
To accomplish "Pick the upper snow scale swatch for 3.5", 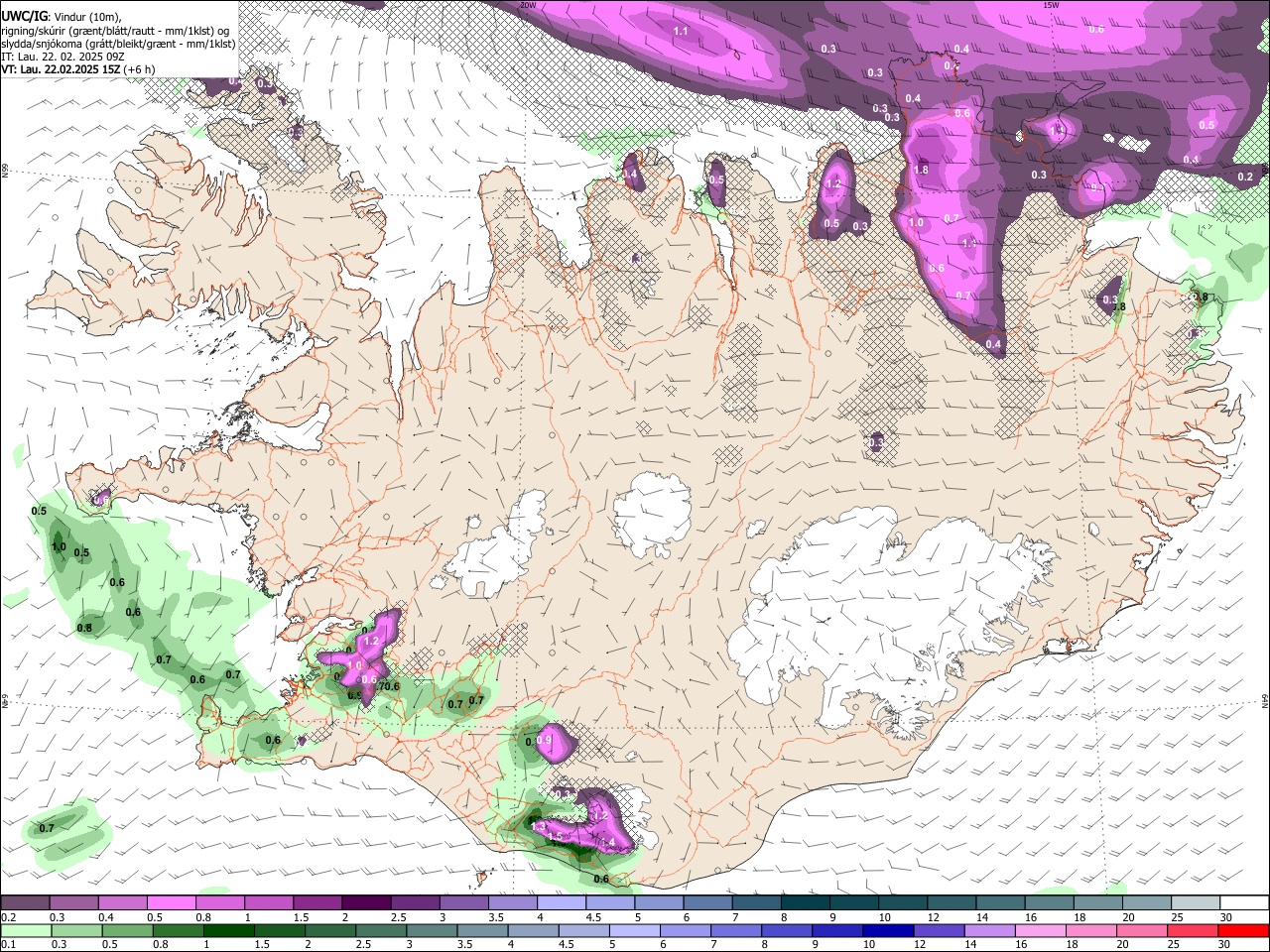I will [x=511, y=902].
